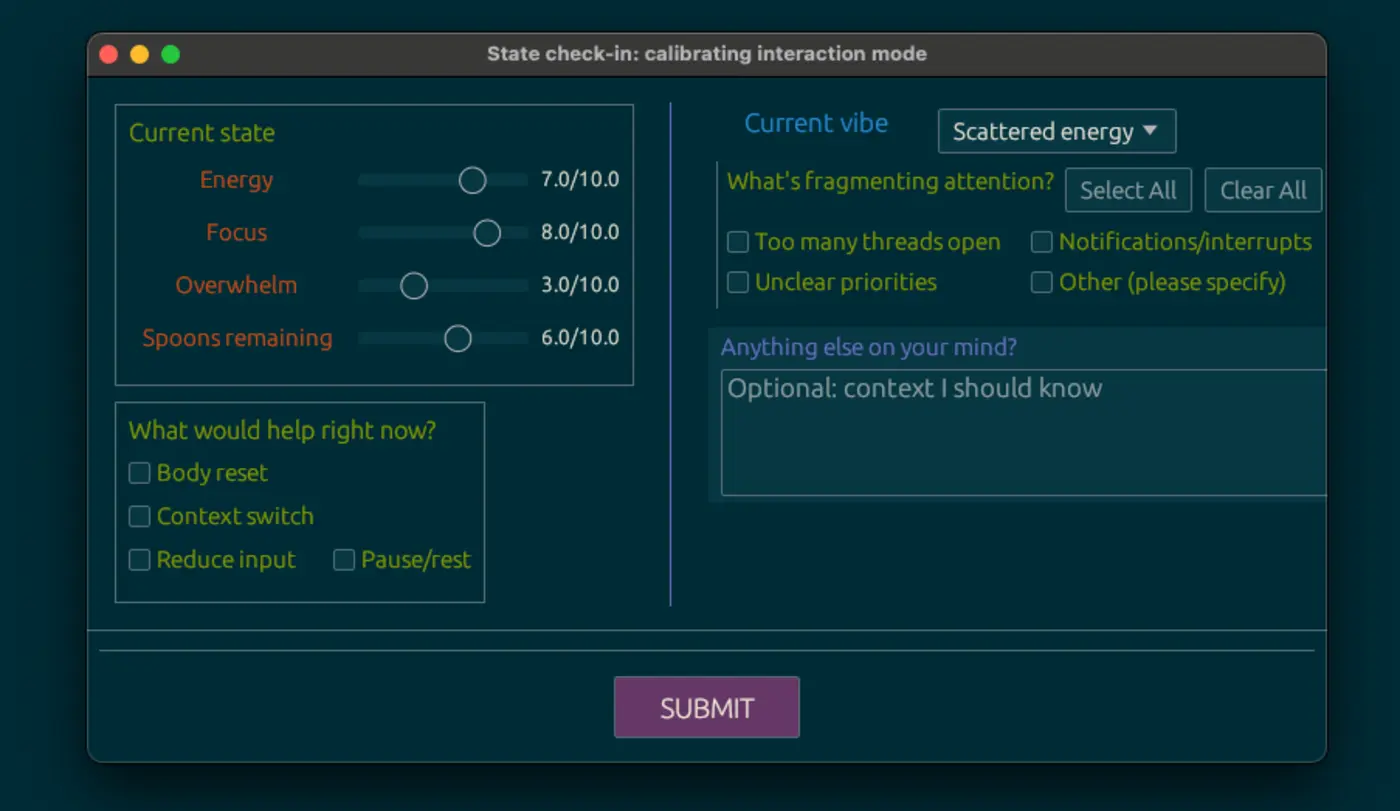The width and height of the screenshot is (1400, 811).
Task: Grab the Spoons remaining slider handle
Action: coord(457,338)
